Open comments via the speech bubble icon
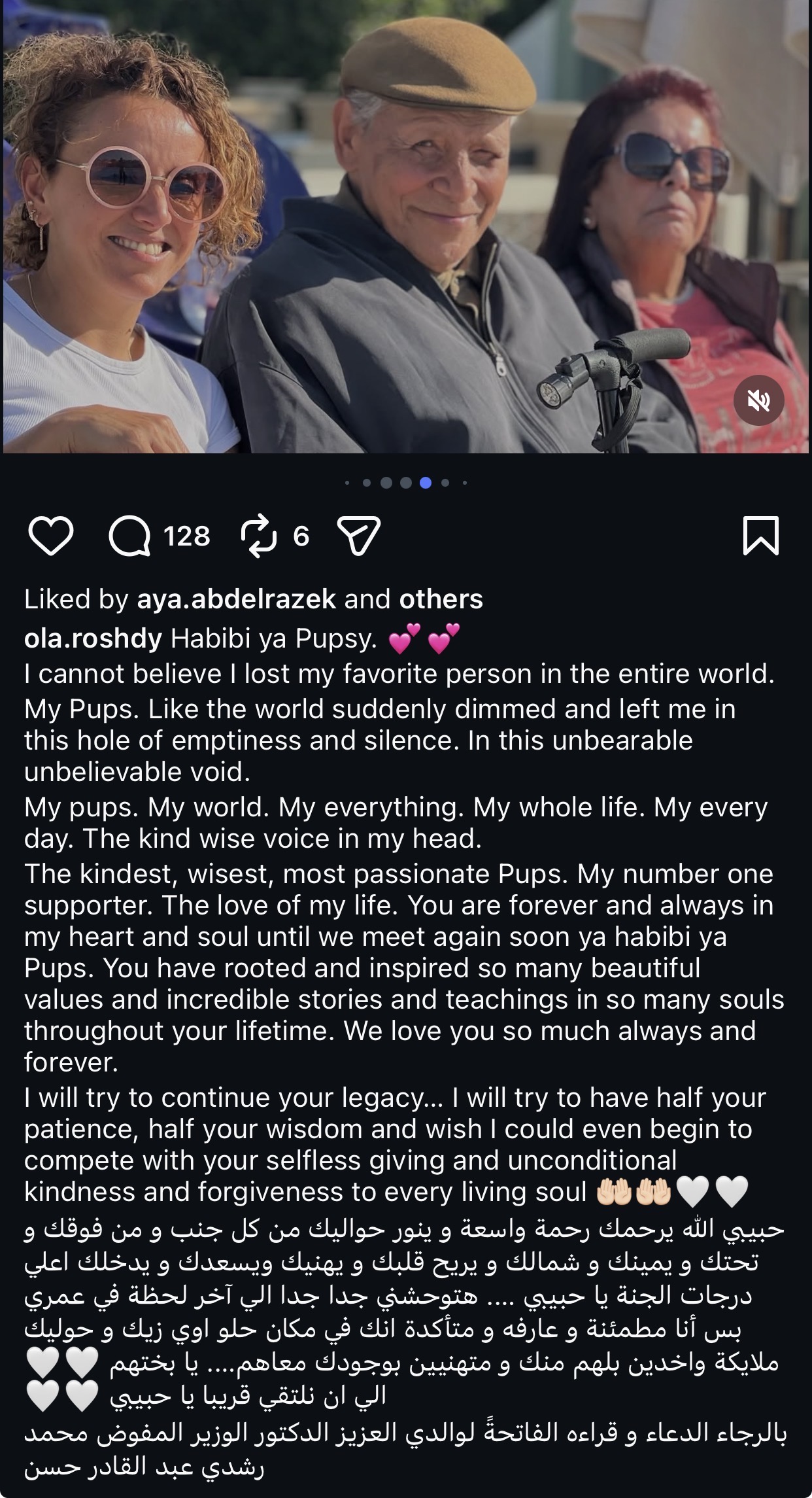812x1498 pixels. [129, 536]
